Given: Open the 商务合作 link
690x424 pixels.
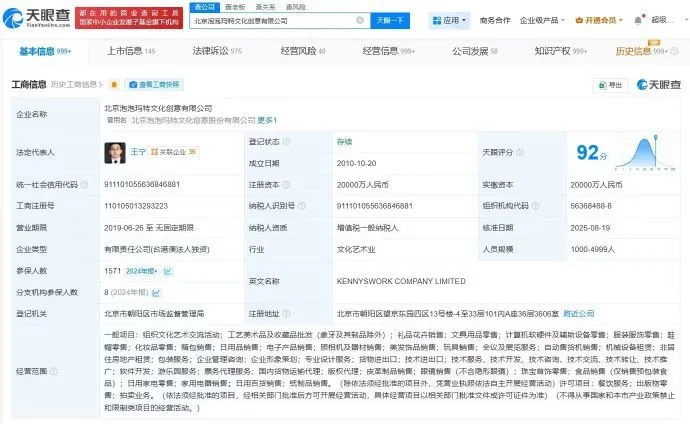Looking at the screenshot, I should click(495, 20).
